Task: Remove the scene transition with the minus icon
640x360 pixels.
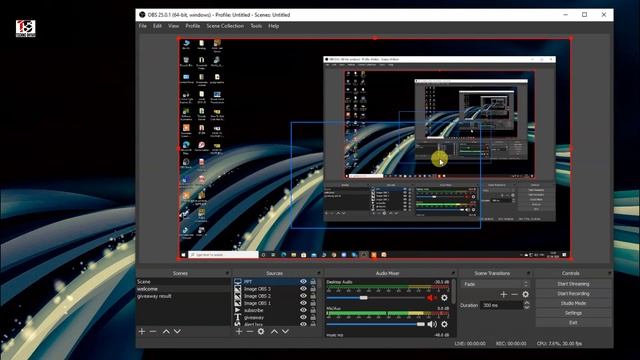Action: pos(514,294)
